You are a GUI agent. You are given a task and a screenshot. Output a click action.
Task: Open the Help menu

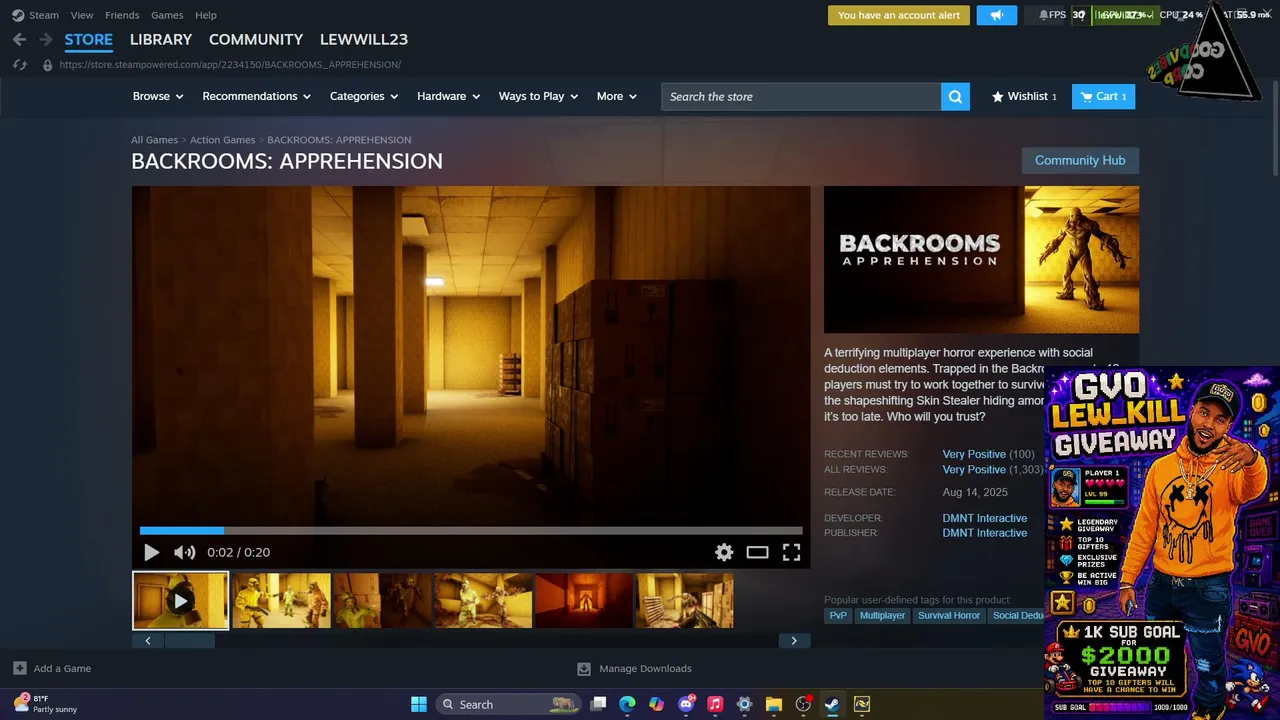click(206, 15)
